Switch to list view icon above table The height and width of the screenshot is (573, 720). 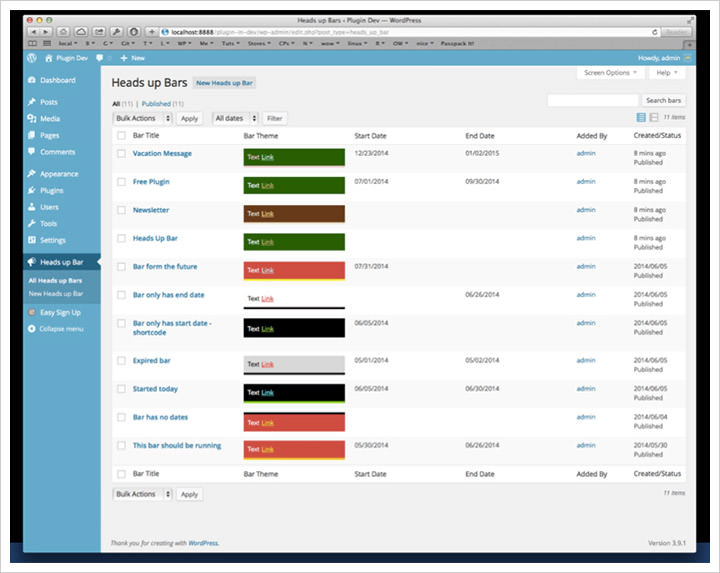click(641, 118)
